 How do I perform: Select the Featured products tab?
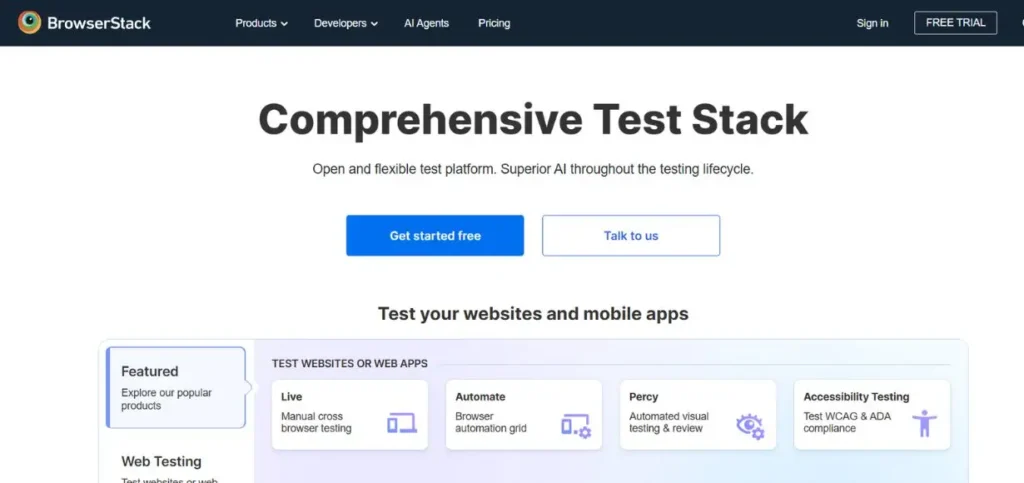pyautogui.click(x=176, y=388)
